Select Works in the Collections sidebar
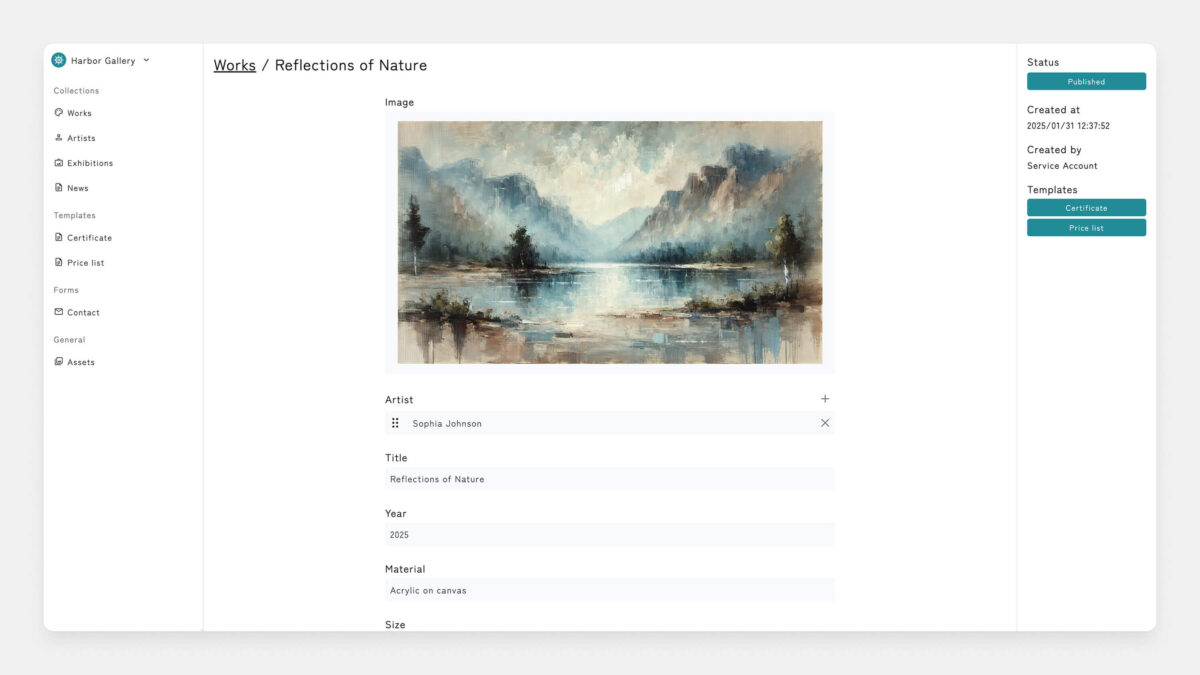Screen dimensions: 1200x675 77,112
